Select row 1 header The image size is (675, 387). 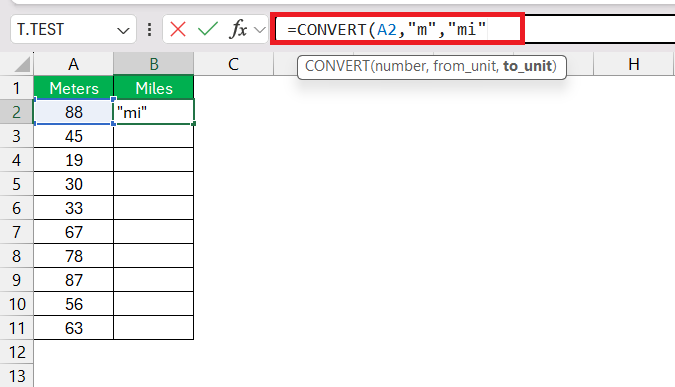16,88
